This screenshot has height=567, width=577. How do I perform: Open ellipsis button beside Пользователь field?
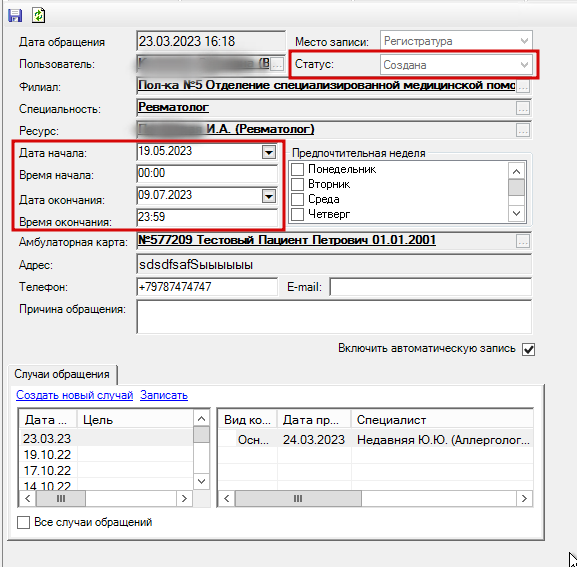(277, 64)
